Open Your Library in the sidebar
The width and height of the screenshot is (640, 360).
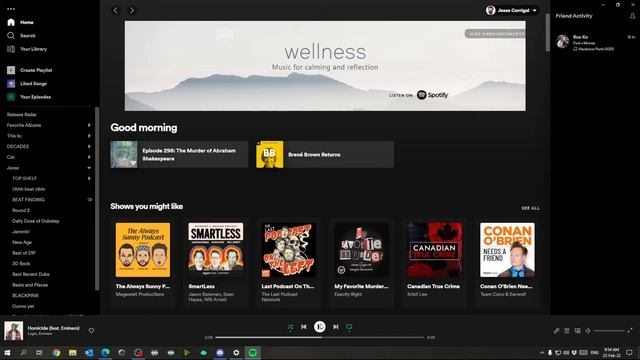pyautogui.click(x=27, y=49)
